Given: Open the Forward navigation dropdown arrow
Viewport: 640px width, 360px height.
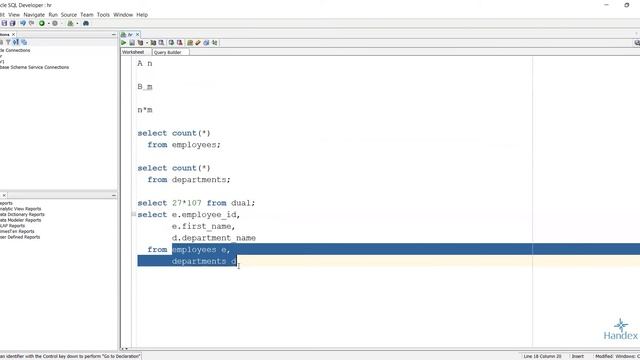Looking at the screenshot, I should click(x=62, y=23).
